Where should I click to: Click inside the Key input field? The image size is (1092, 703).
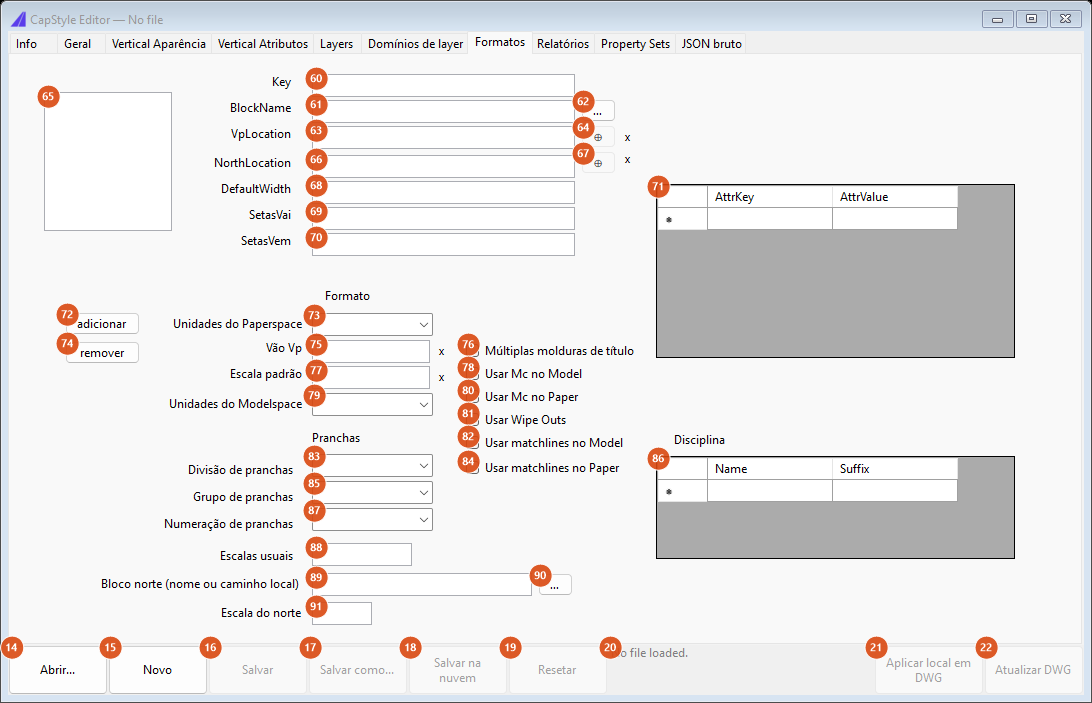443,85
